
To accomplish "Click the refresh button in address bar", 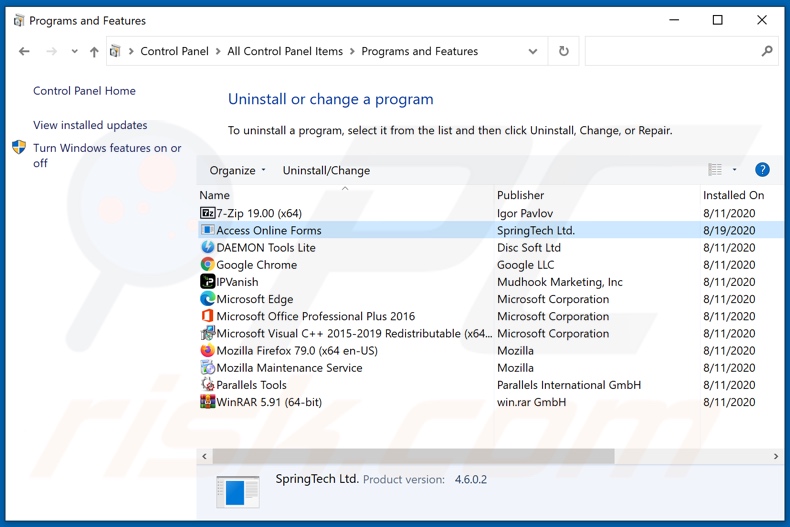I will click(x=564, y=51).
